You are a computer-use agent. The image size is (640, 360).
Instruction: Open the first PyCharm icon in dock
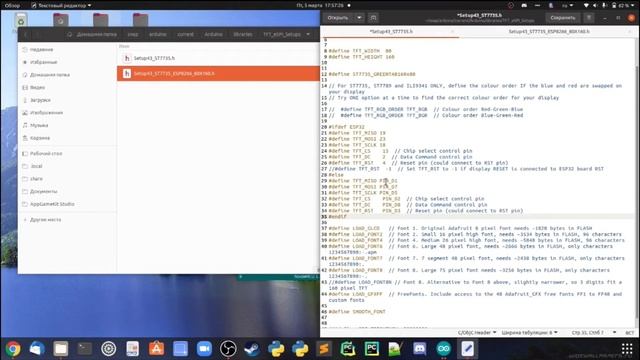(x=348, y=349)
